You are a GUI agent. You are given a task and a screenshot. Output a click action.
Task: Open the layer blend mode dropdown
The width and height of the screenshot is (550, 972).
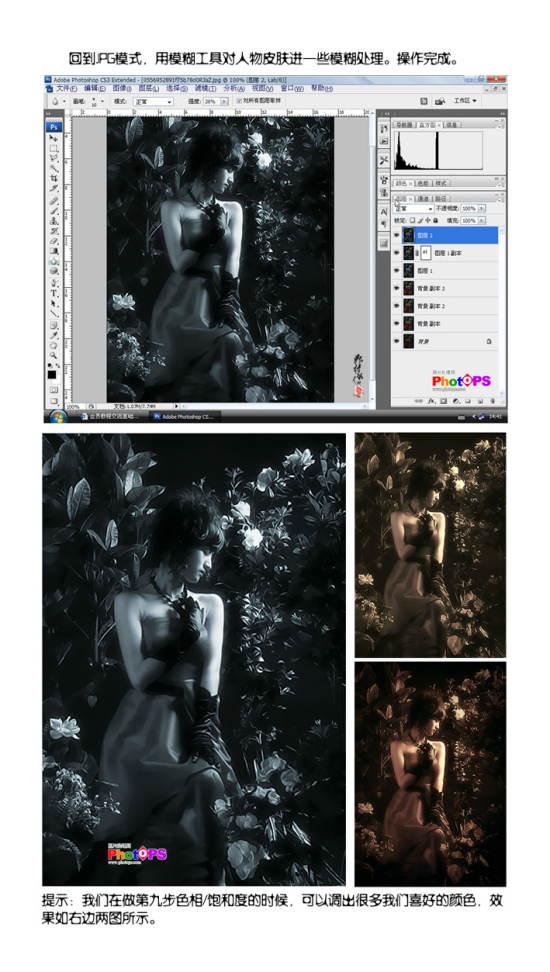tap(414, 209)
